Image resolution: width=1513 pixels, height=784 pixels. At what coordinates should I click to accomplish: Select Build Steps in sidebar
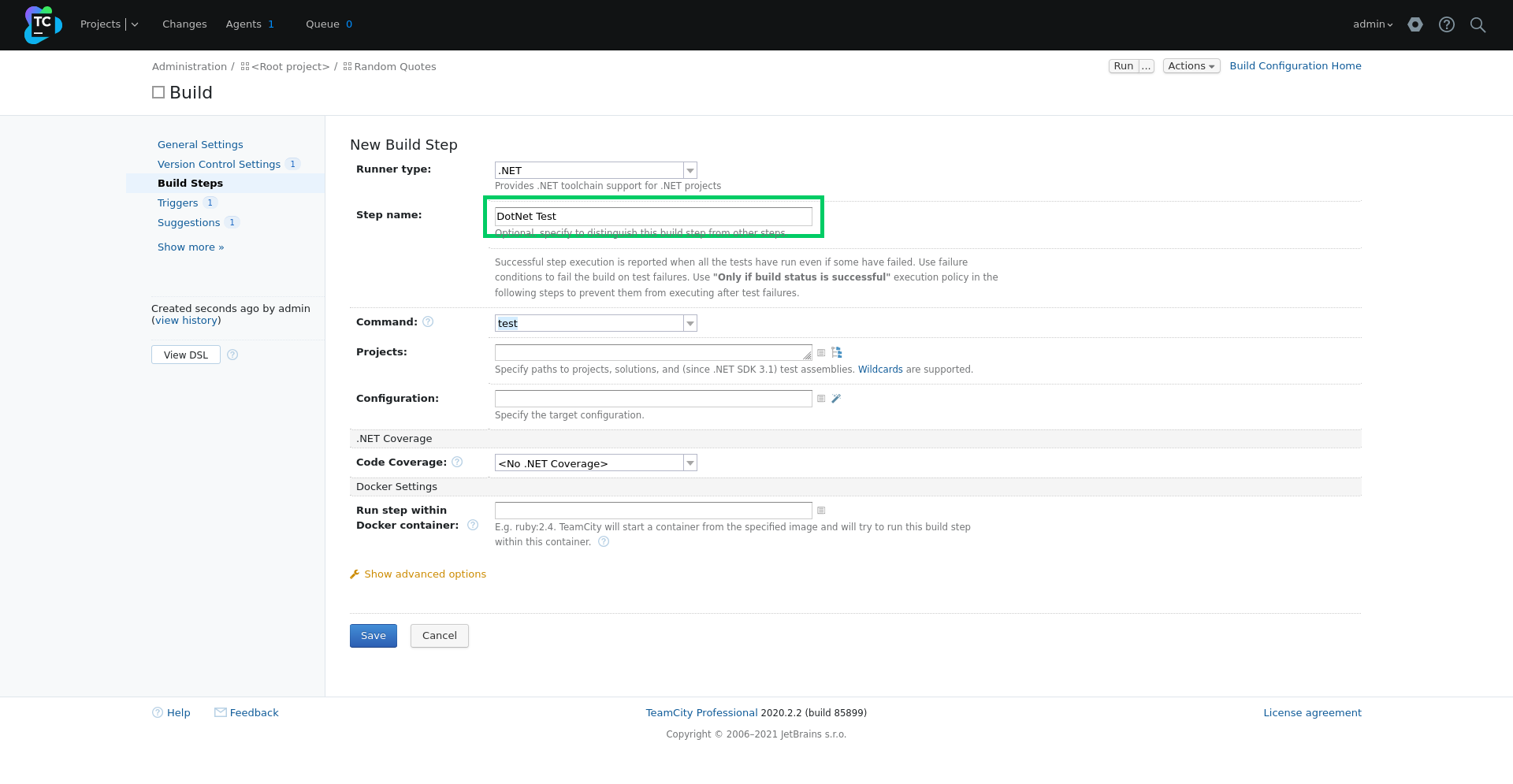[190, 184]
